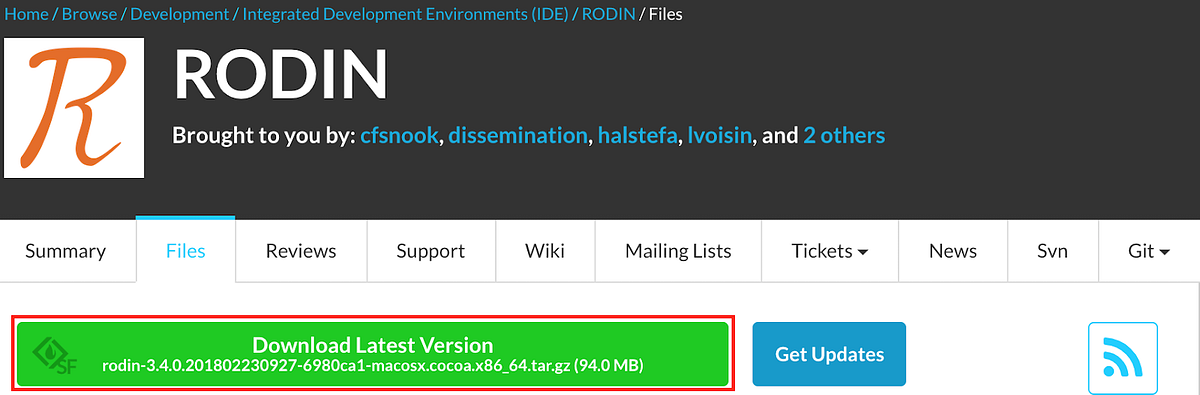
Task: Open cfsnook contributor profile
Action: click(399, 135)
